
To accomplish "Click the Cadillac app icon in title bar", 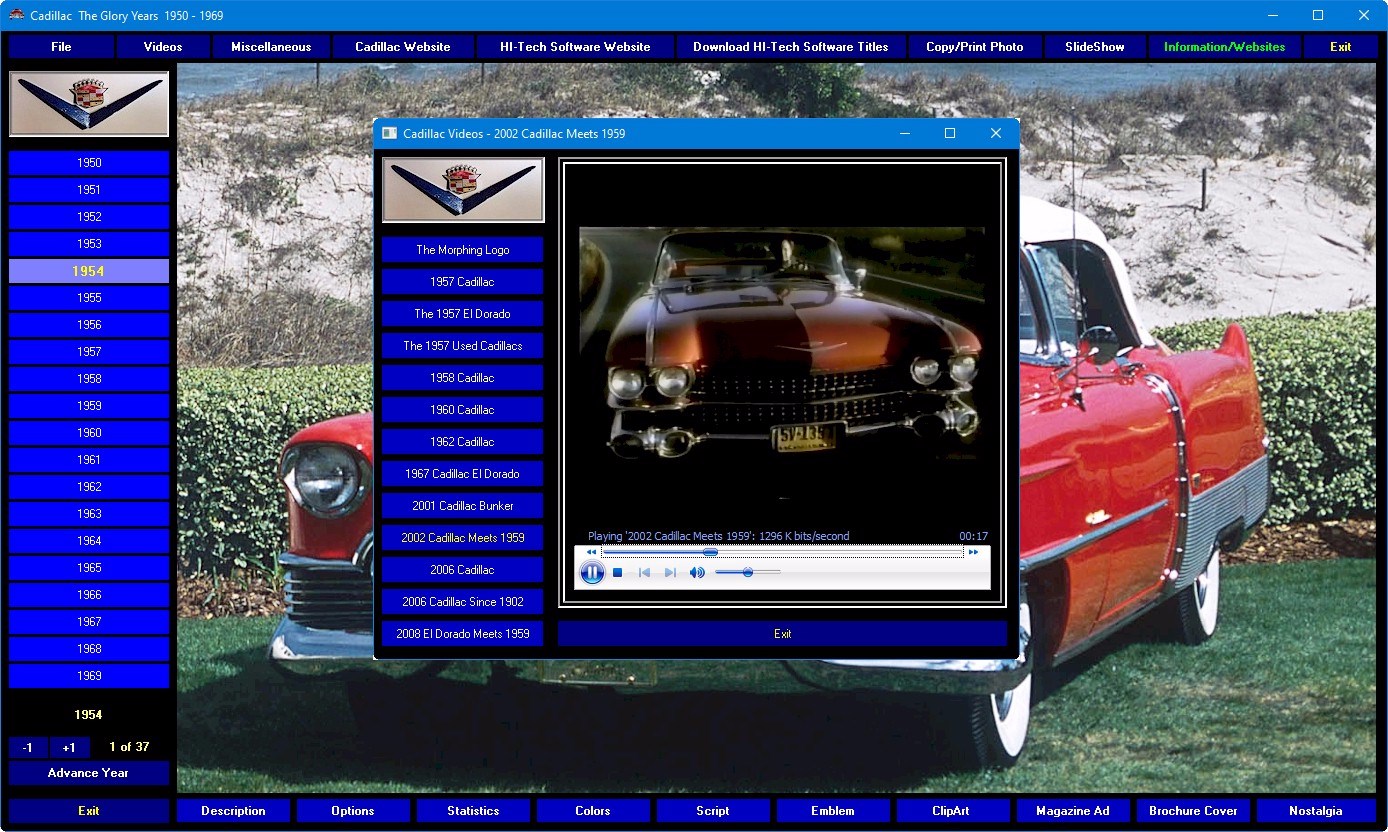I will pos(16,16).
